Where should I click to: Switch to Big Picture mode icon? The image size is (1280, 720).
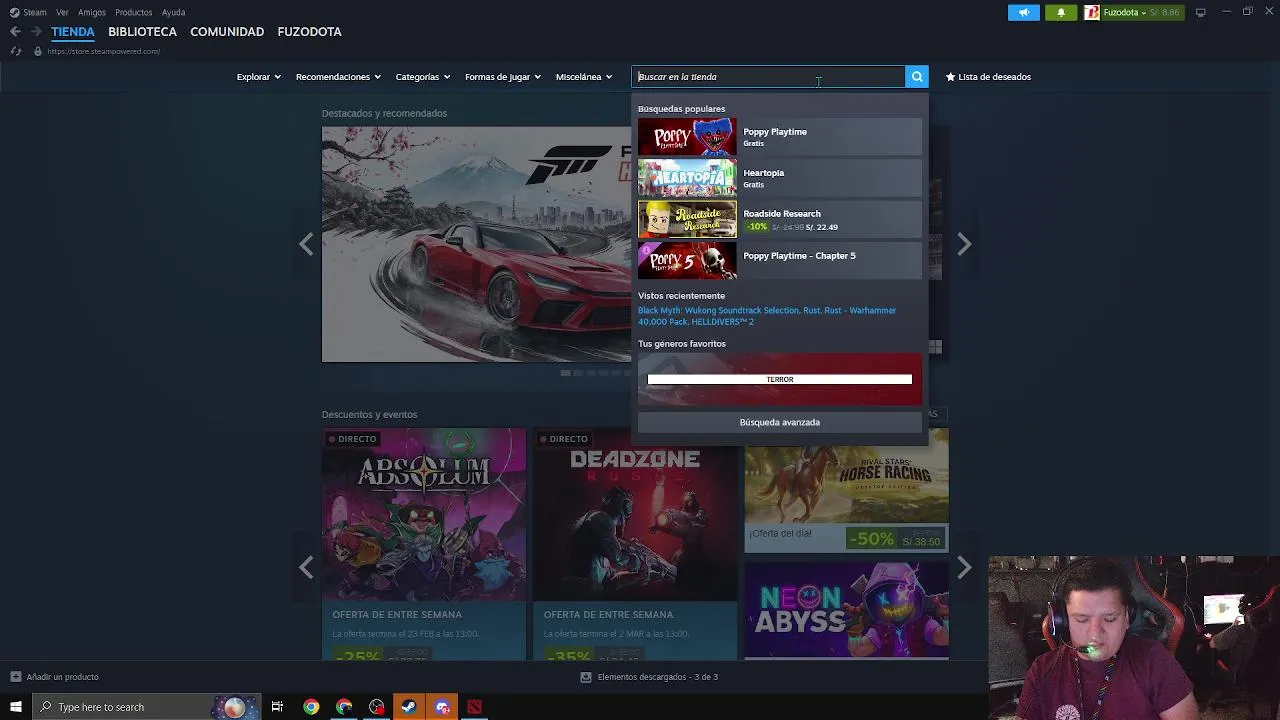pos(1200,12)
